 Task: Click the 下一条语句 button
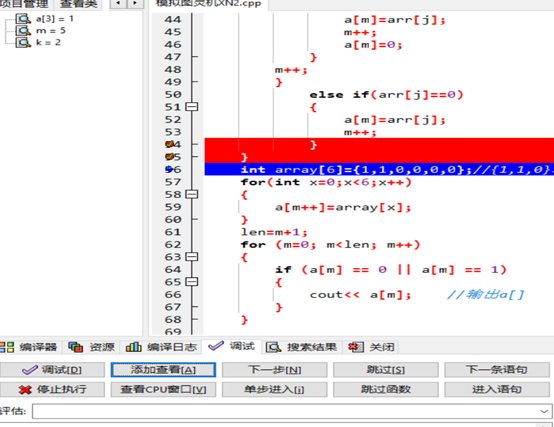[x=497, y=370]
